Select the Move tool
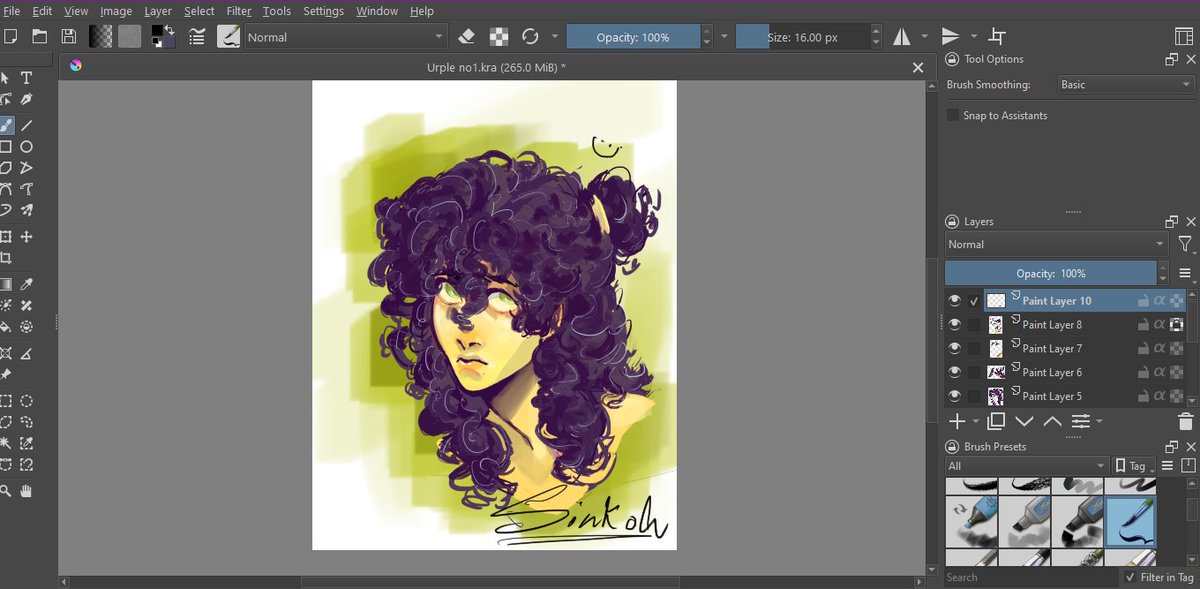Viewport: 1200px width, 589px height. [x=27, y=237]
